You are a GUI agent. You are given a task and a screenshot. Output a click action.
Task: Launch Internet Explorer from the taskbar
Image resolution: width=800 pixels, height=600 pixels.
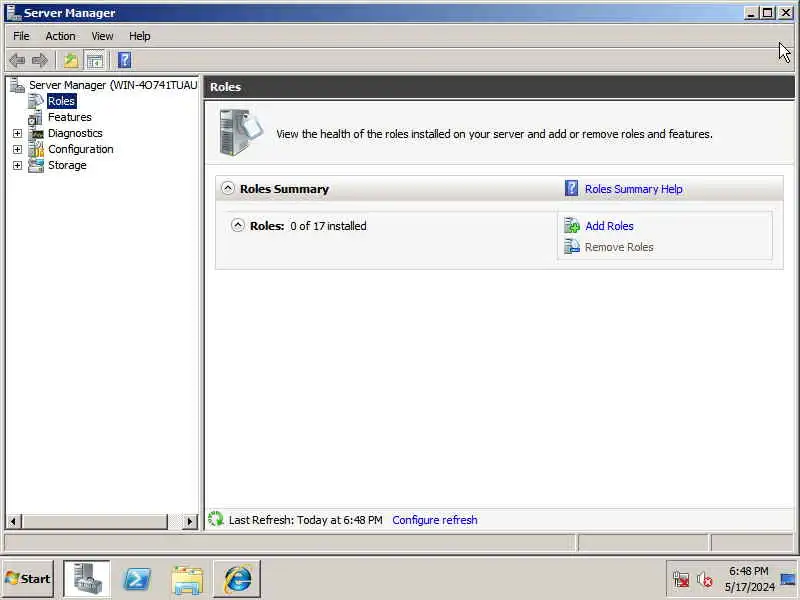pos(237,579)
